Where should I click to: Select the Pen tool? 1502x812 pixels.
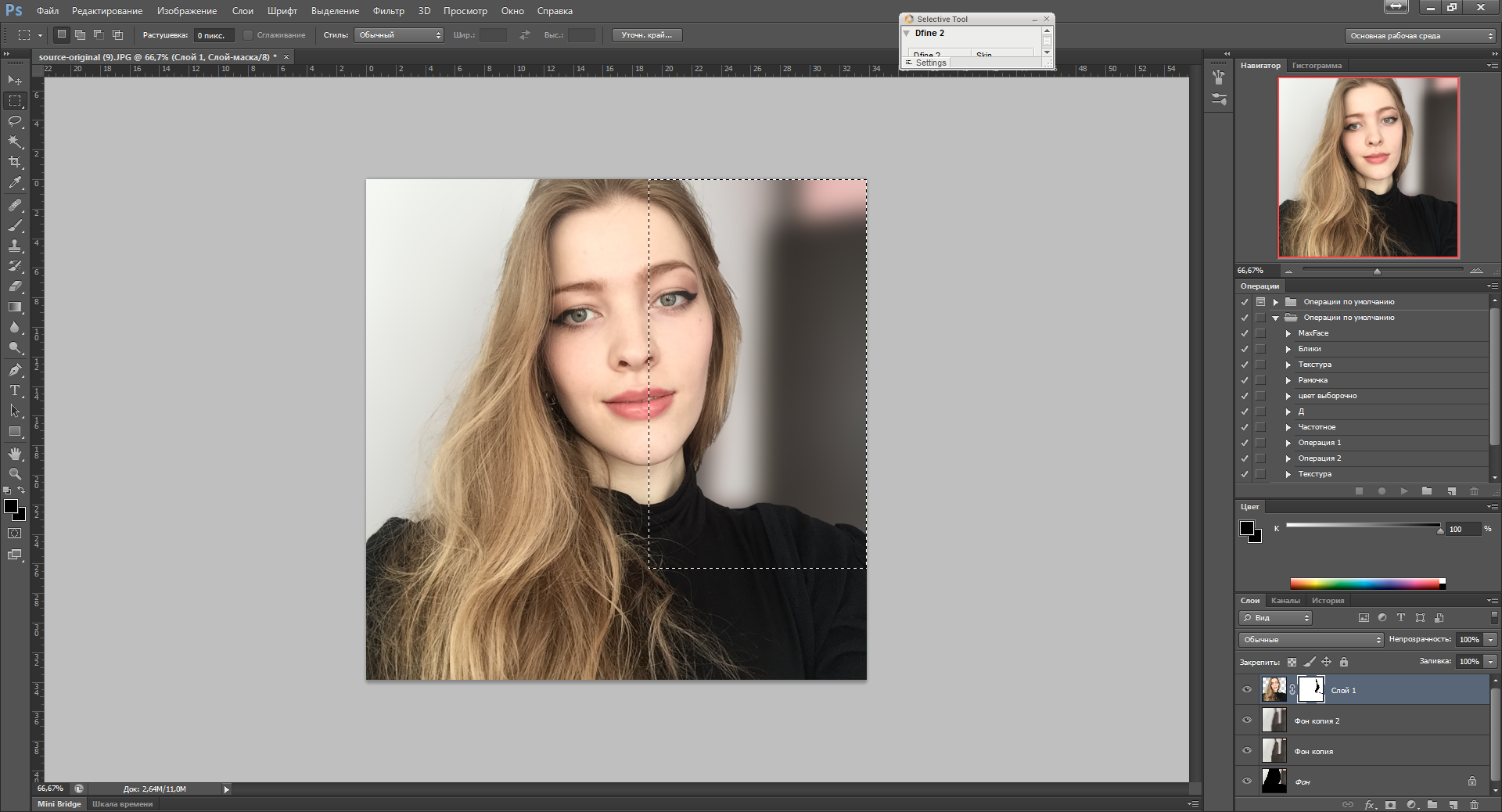[15, 370]
